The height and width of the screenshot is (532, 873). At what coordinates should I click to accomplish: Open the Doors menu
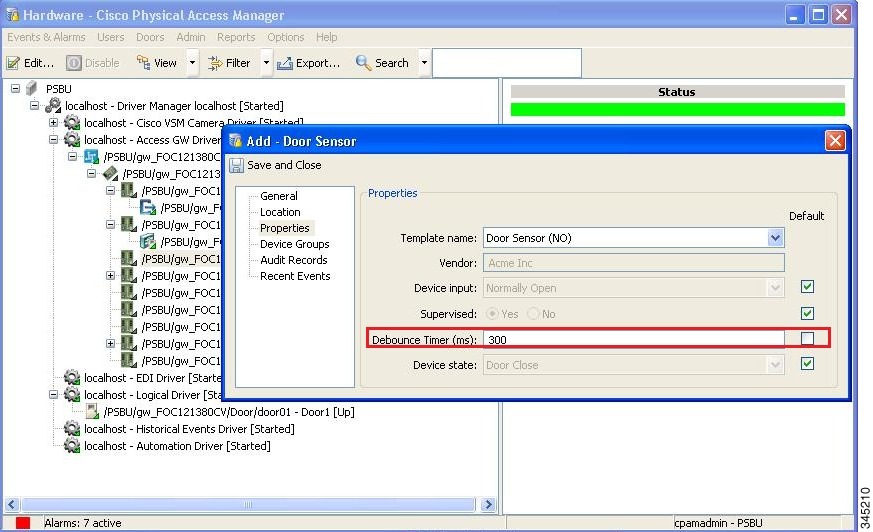[150, 37]
